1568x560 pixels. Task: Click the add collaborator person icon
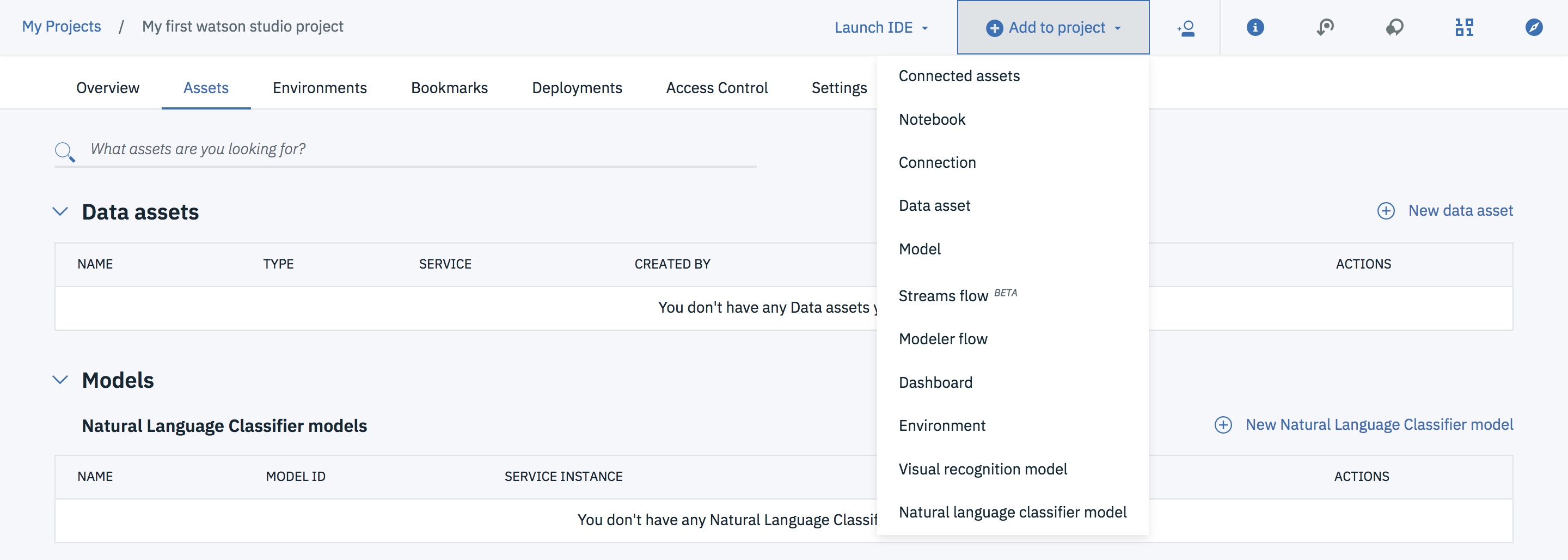coord(1186,28)
